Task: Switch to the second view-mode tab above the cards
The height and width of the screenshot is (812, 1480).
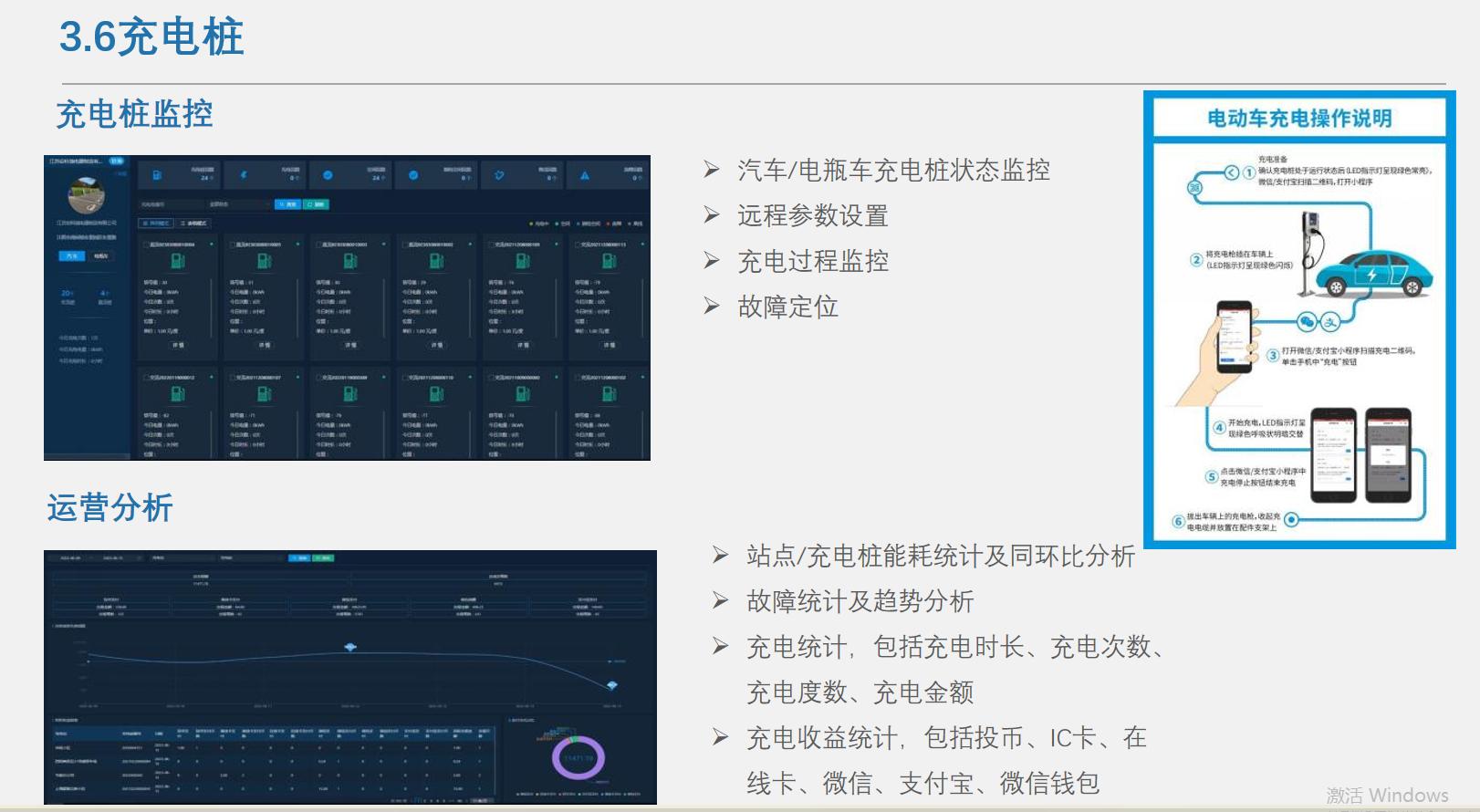Action: click(193, 223)
